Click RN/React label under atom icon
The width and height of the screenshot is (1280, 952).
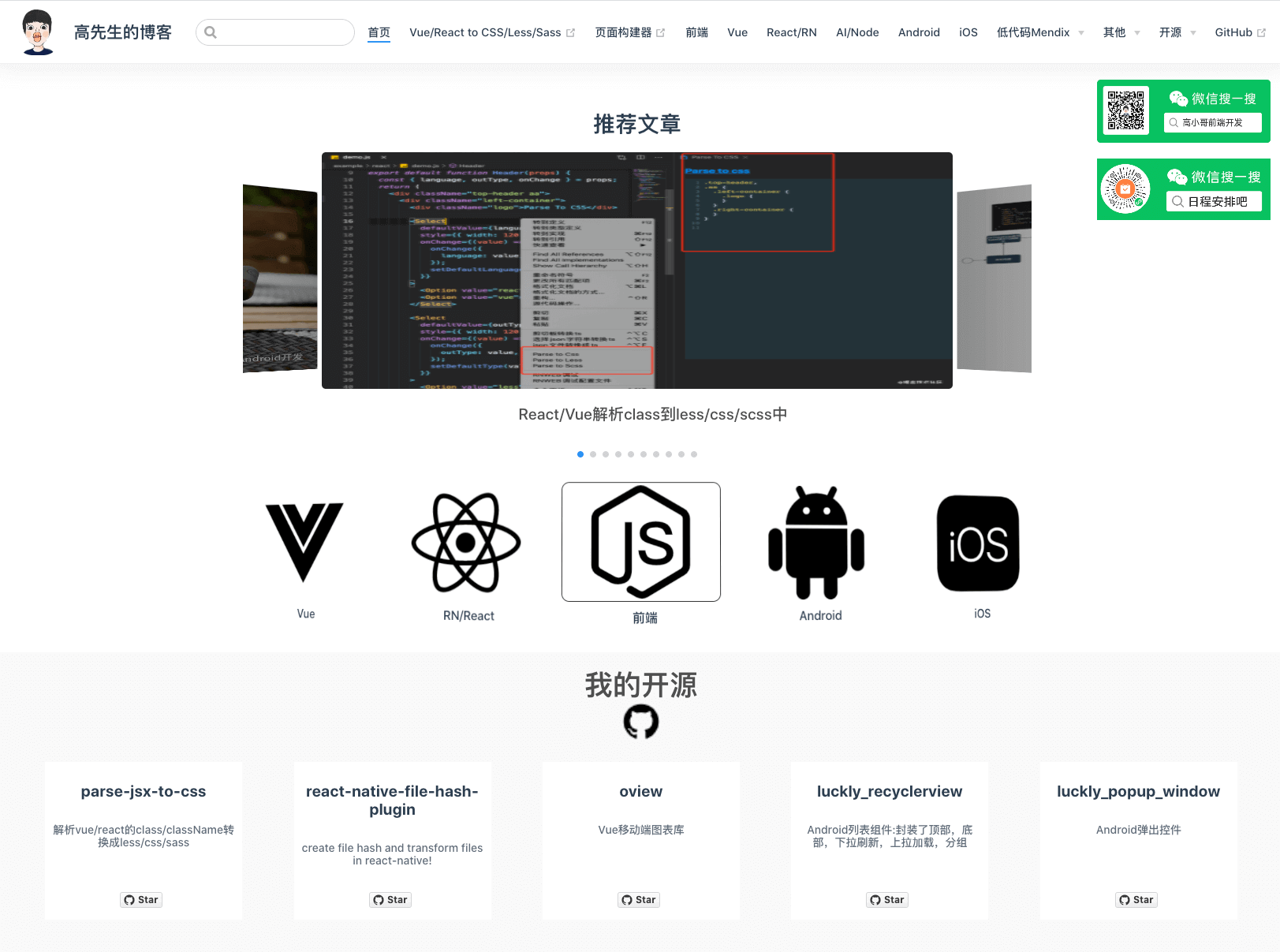pos(468,616)
